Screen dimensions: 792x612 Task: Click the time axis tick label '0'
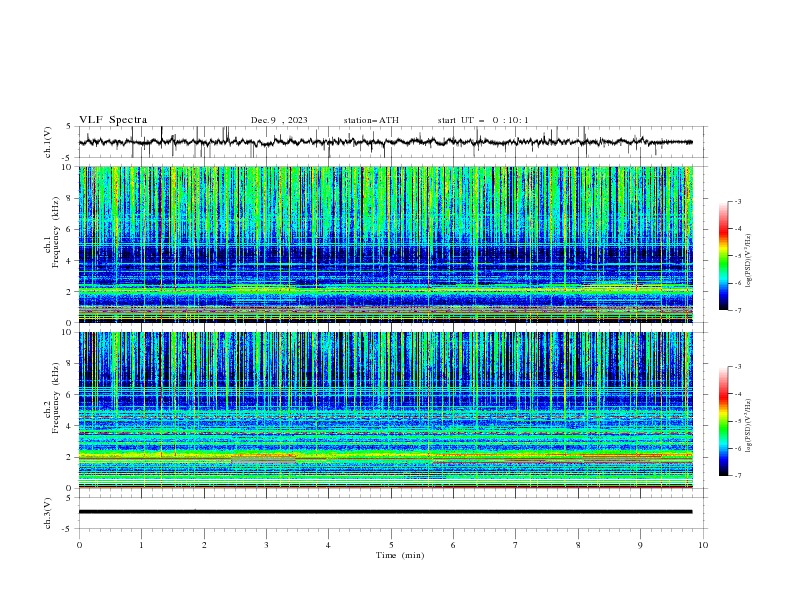click(79, 545)
